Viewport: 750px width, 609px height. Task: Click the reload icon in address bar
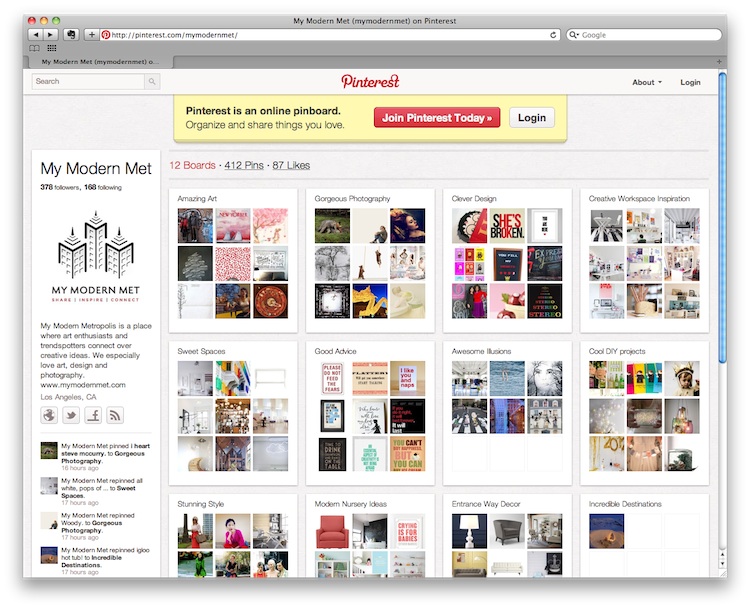tap(553, 35)
